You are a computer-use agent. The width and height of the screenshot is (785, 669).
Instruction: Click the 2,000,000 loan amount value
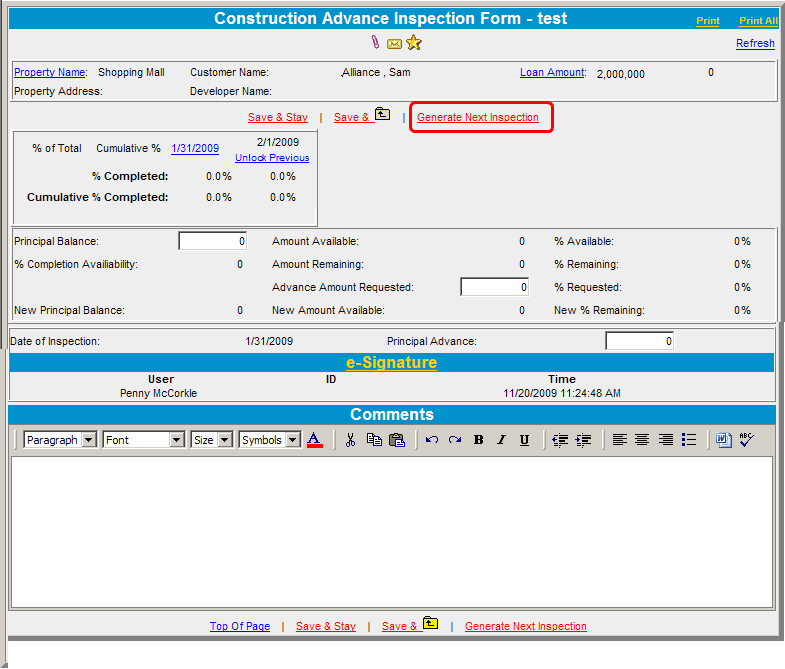pyautogui.click(x=621, y=74)
